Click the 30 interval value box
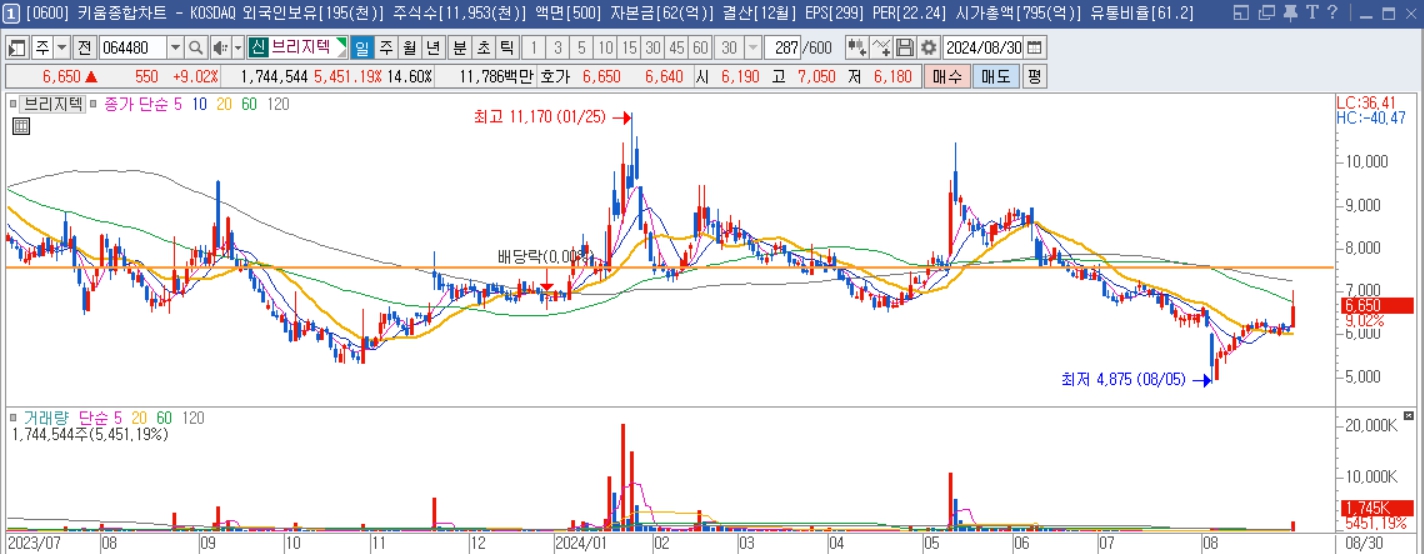The image size is (1424, 554). click(729, 48)
